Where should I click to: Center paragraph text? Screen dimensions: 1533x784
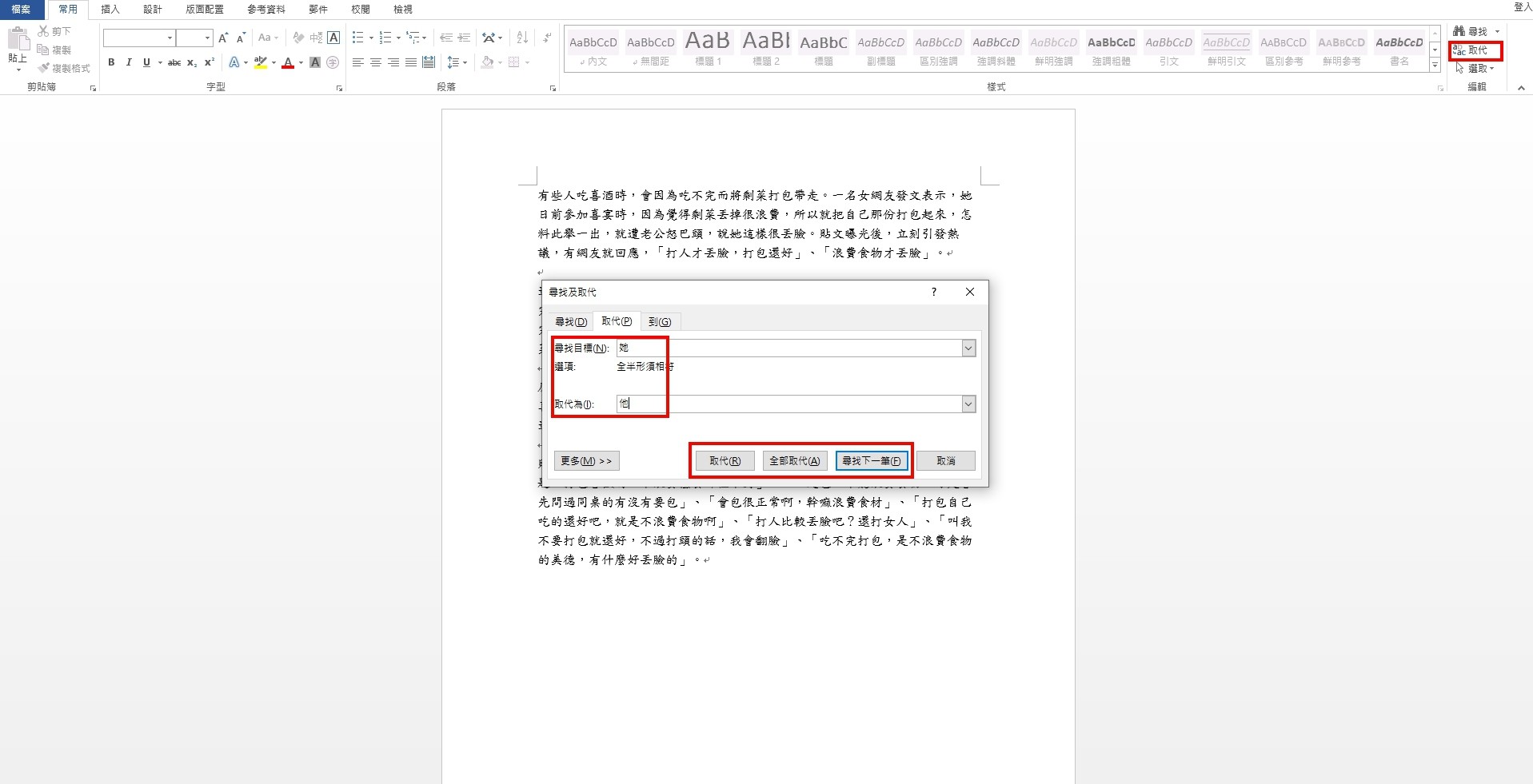click(x=376, y=62)
